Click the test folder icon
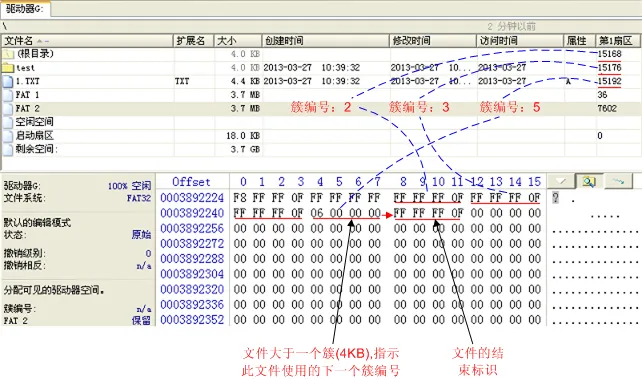This screenshot has width=642, height=379. pos(8,68)
